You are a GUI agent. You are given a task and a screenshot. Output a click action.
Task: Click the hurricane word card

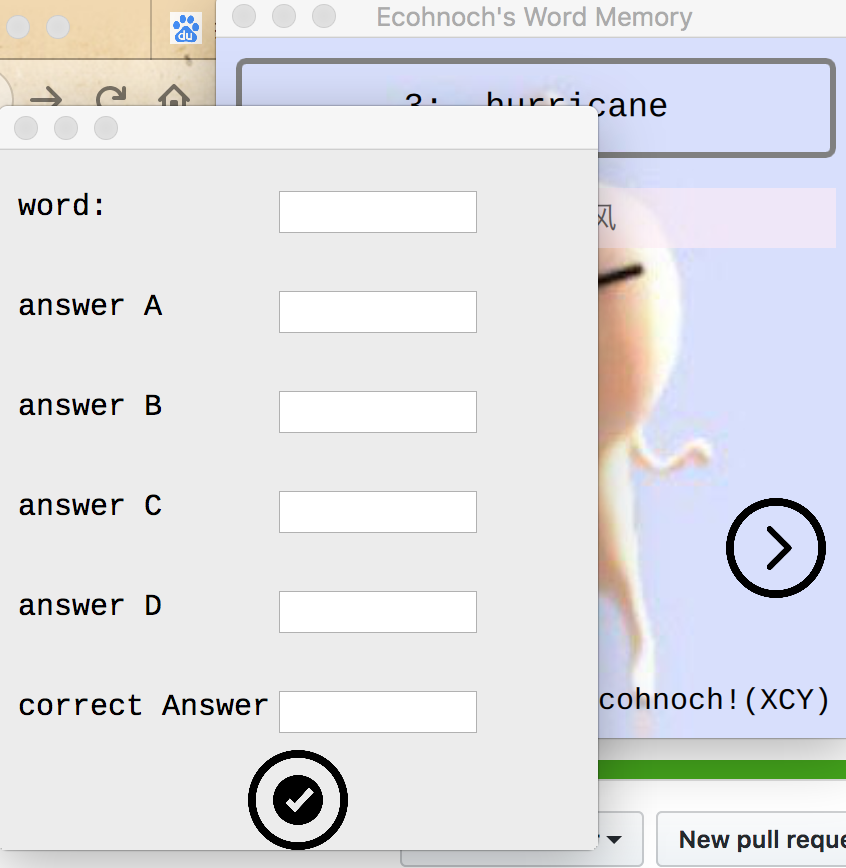click(x=535, y=108)
